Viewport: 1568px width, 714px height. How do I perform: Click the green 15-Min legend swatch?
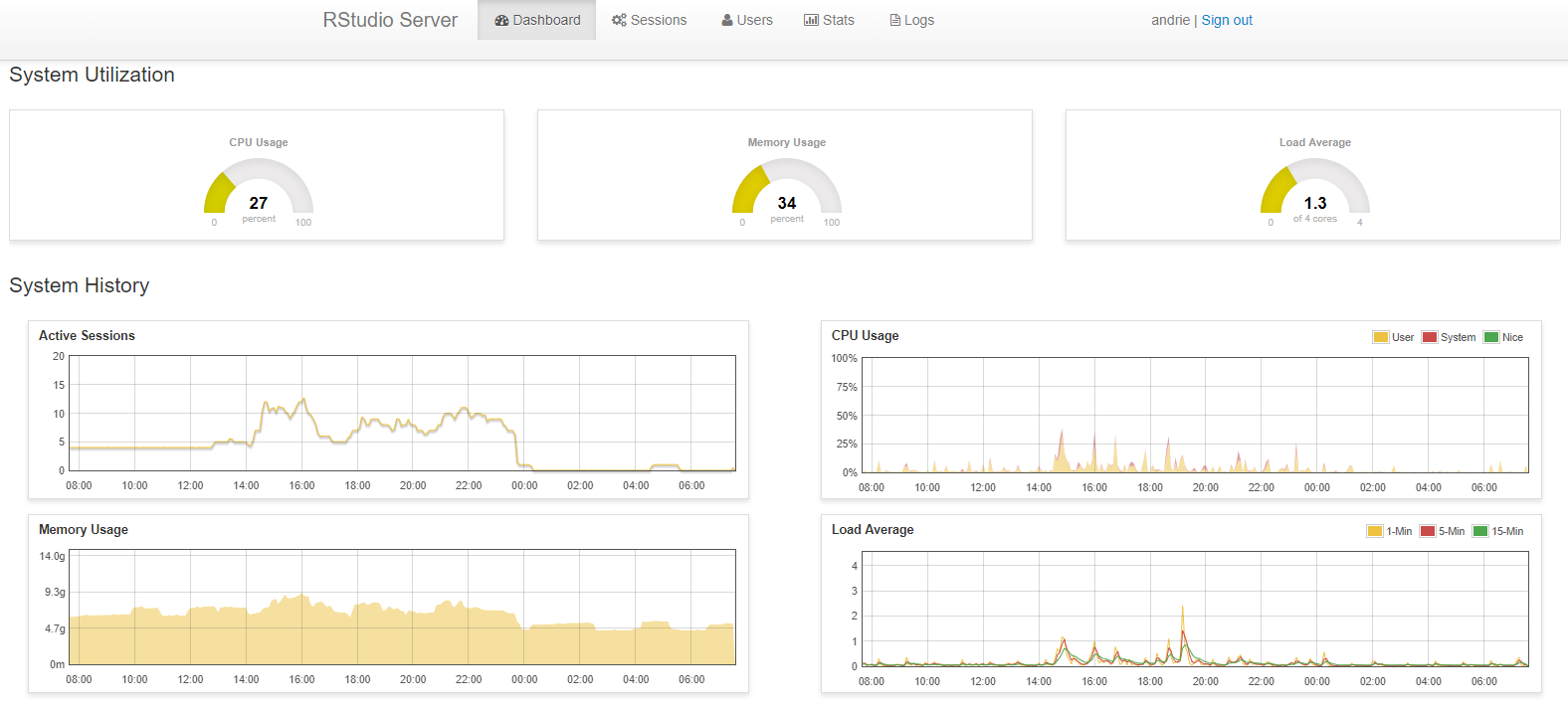coord(1480,531)
